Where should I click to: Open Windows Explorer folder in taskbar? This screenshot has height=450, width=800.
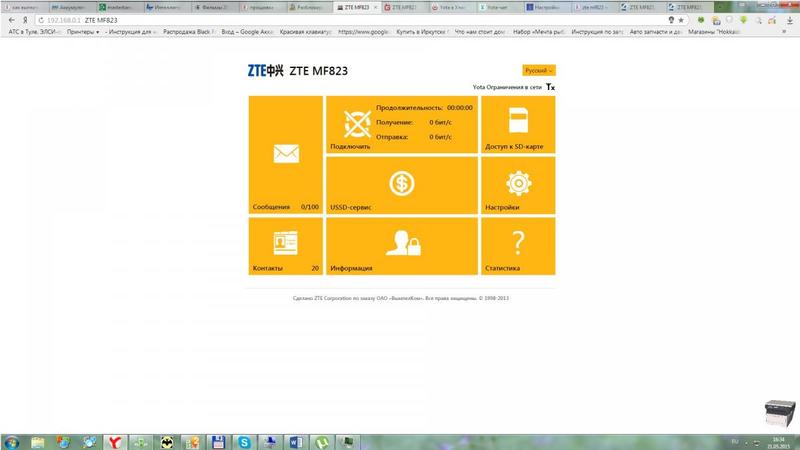(x=37, y=442)
